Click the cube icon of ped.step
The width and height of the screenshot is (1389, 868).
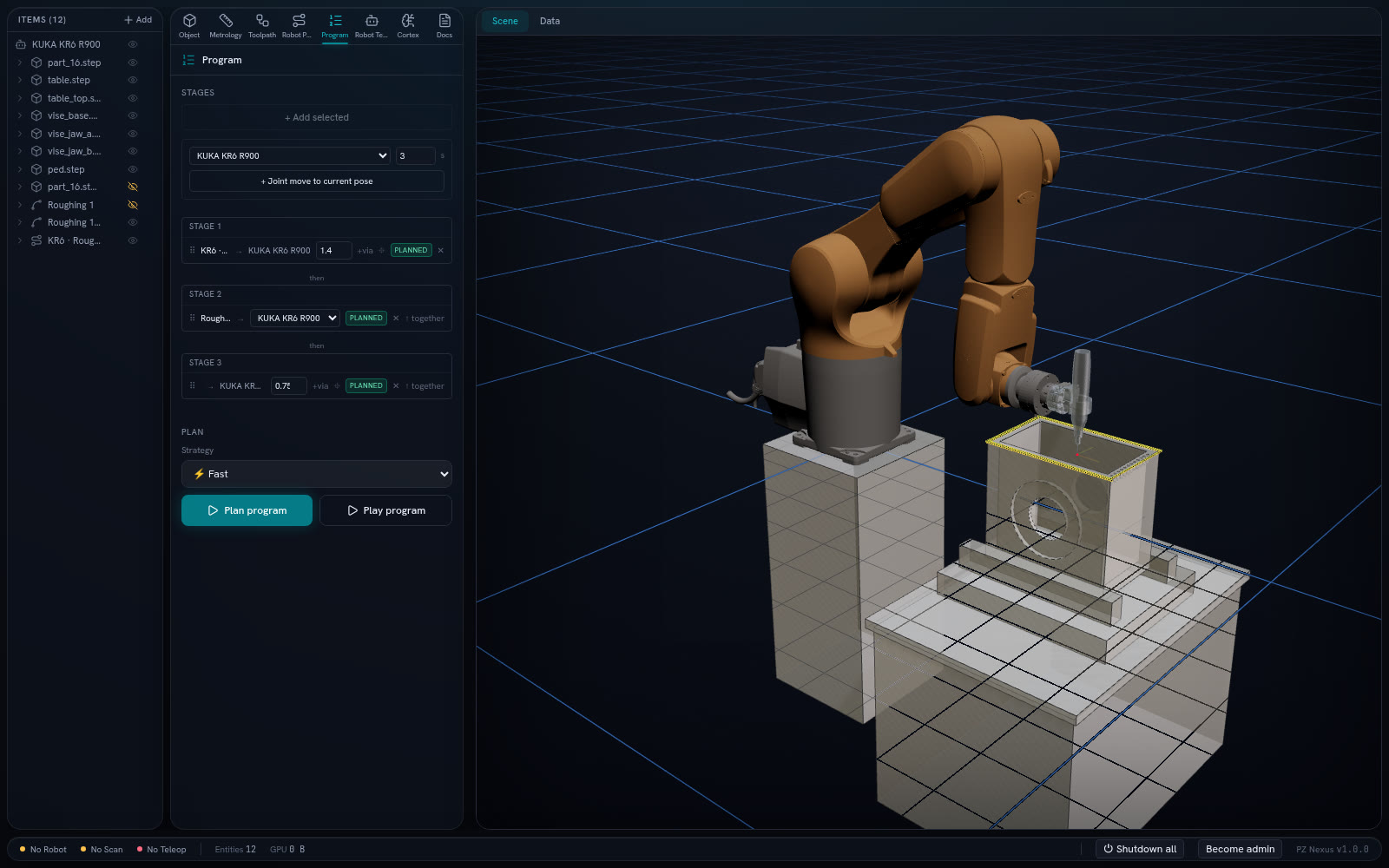36,169
